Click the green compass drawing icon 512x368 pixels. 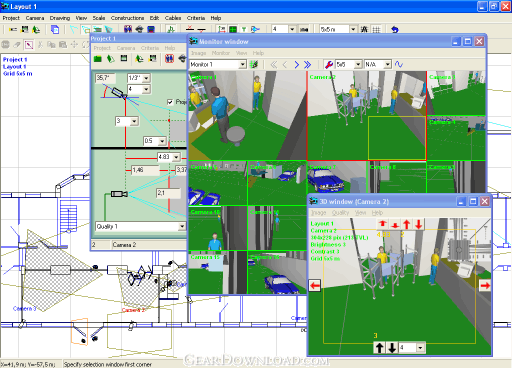point(171,30)
